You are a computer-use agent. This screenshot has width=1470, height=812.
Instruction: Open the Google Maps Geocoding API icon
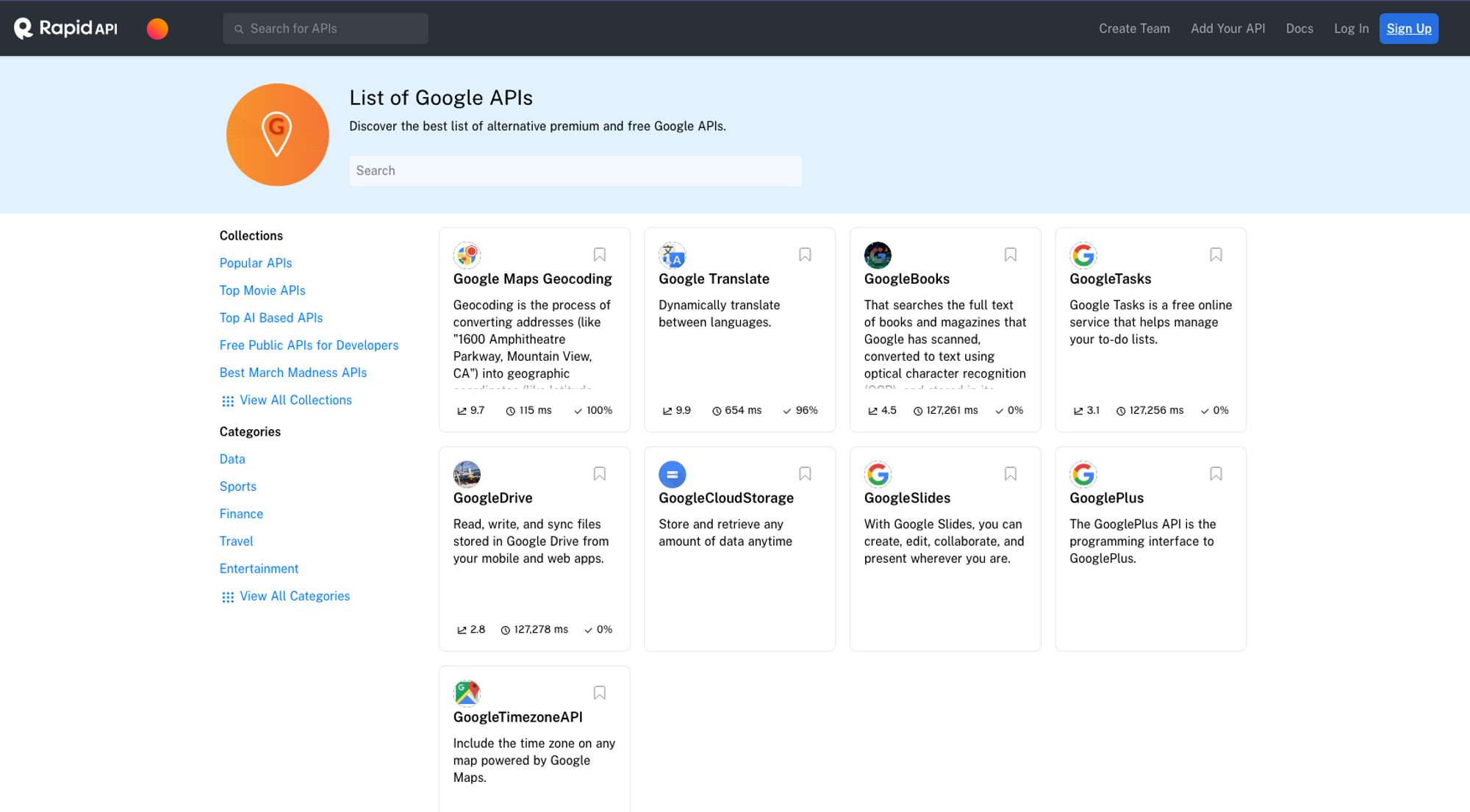[x=467, y=255]
